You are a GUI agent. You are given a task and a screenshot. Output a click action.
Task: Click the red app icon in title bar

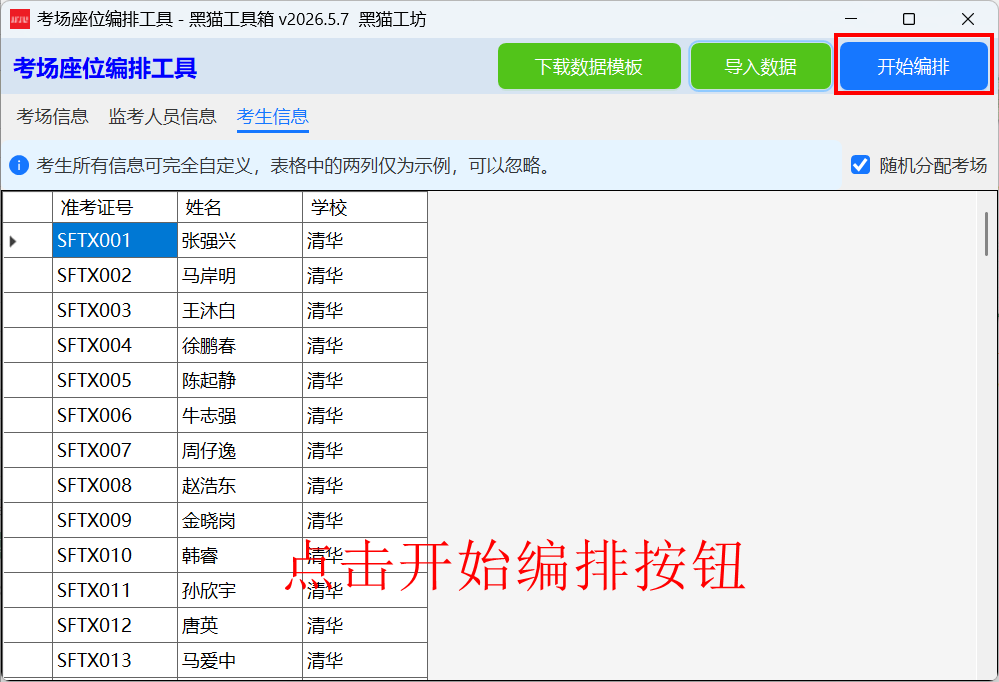pyautogui.click(x=20, y=19)
